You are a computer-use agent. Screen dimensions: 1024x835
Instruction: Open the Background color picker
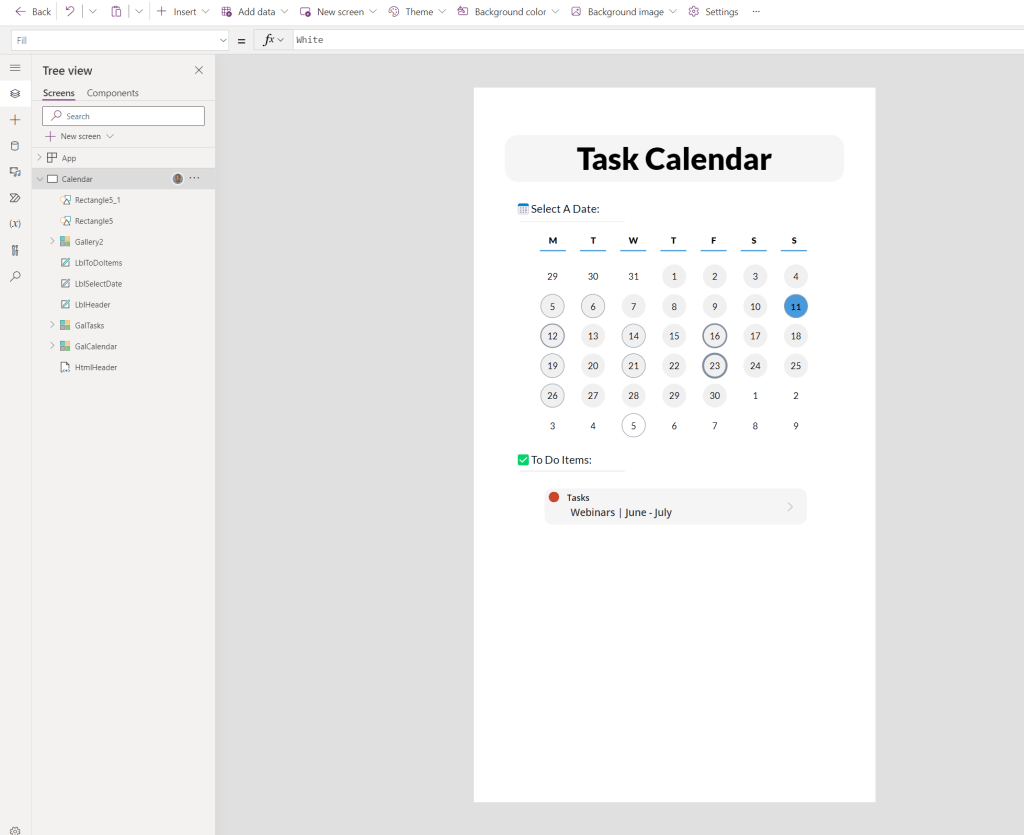click(x=503, y=12)
